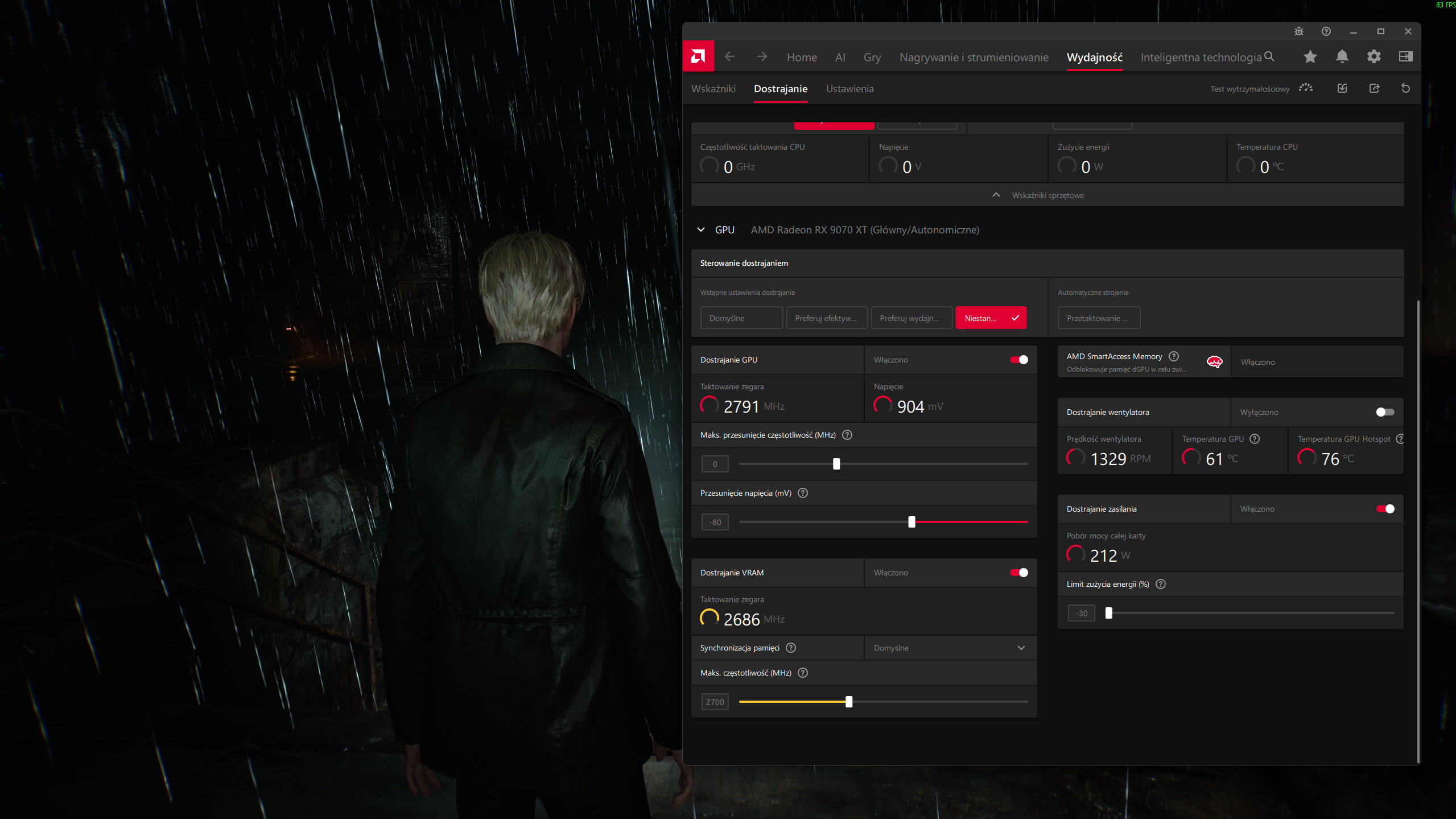Screen dimensions: 1456x819
Task: Collapse Wskaźniki sprzętowe section
Action: tap(1047, 195)
